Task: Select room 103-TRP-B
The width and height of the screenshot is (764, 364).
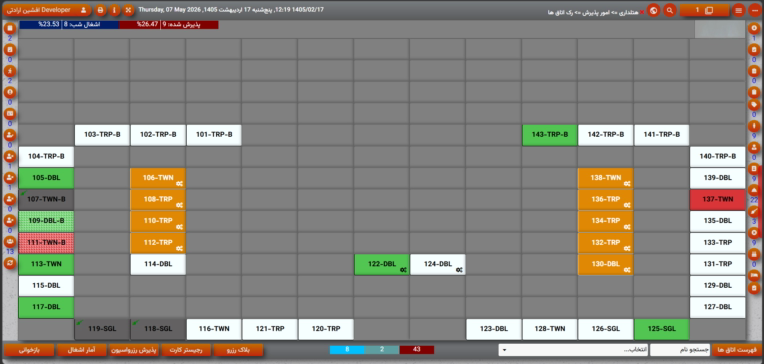Action: [x=102, y=135]
